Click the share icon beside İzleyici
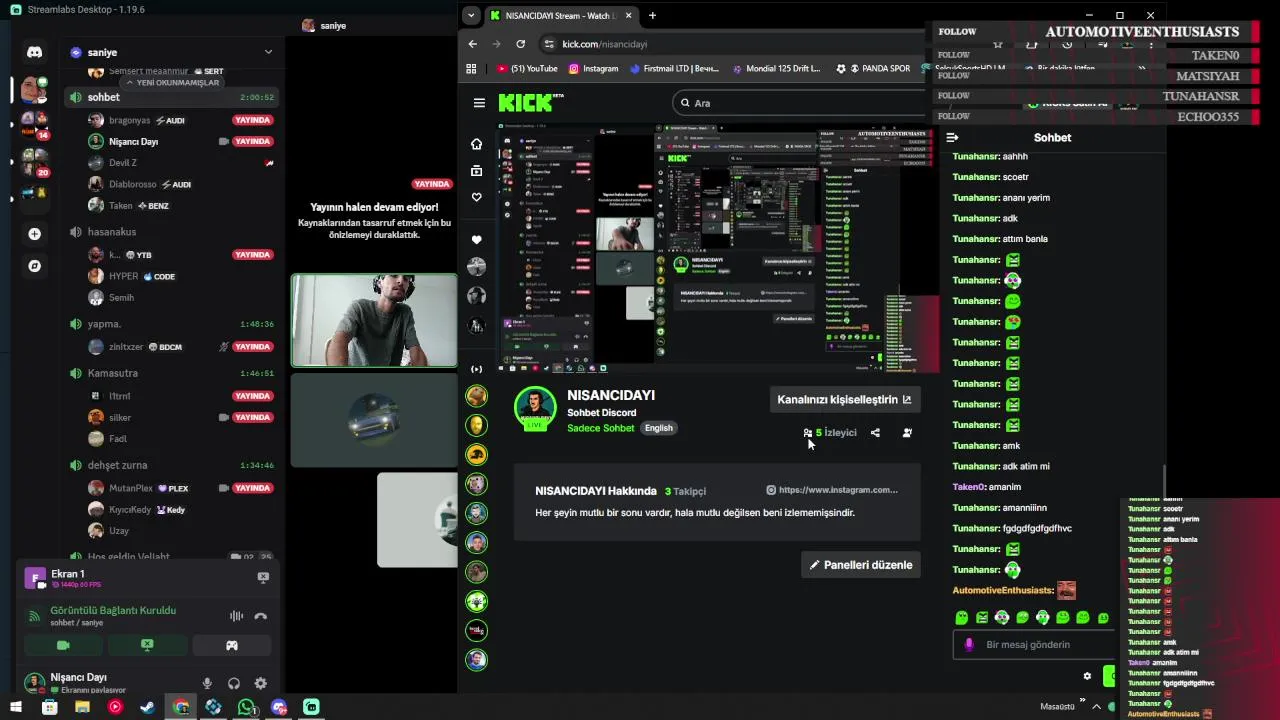Viewport: 1280px width, 720px height. 875,433
